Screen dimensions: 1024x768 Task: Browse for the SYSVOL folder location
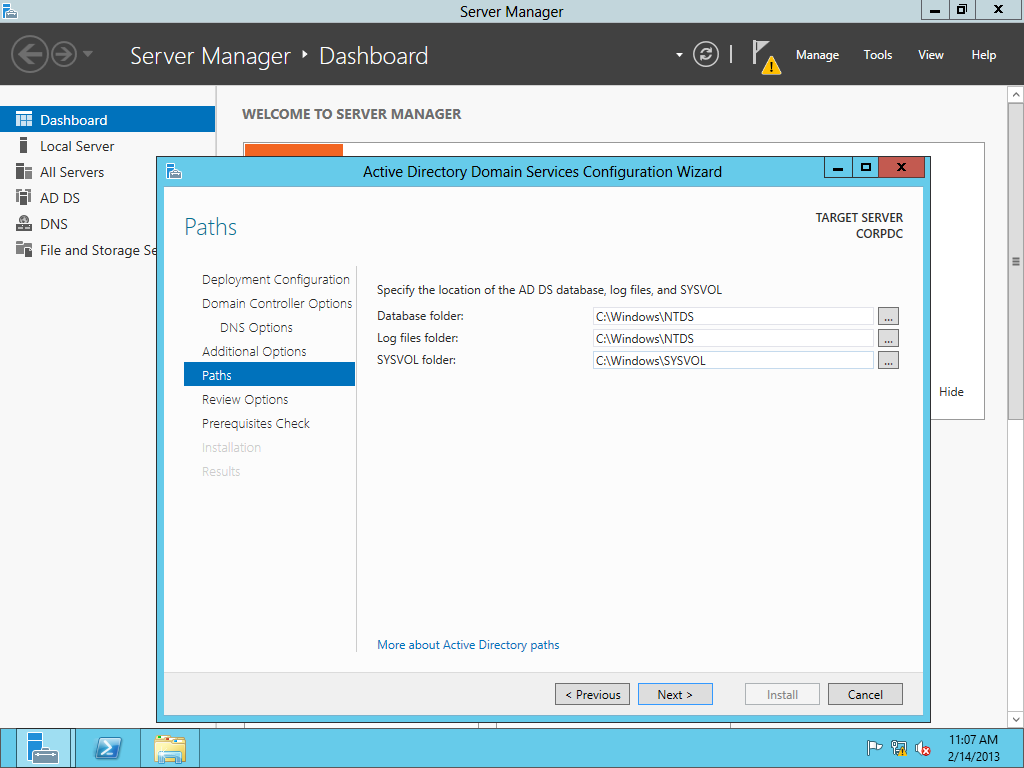click(x=888, y=360)
